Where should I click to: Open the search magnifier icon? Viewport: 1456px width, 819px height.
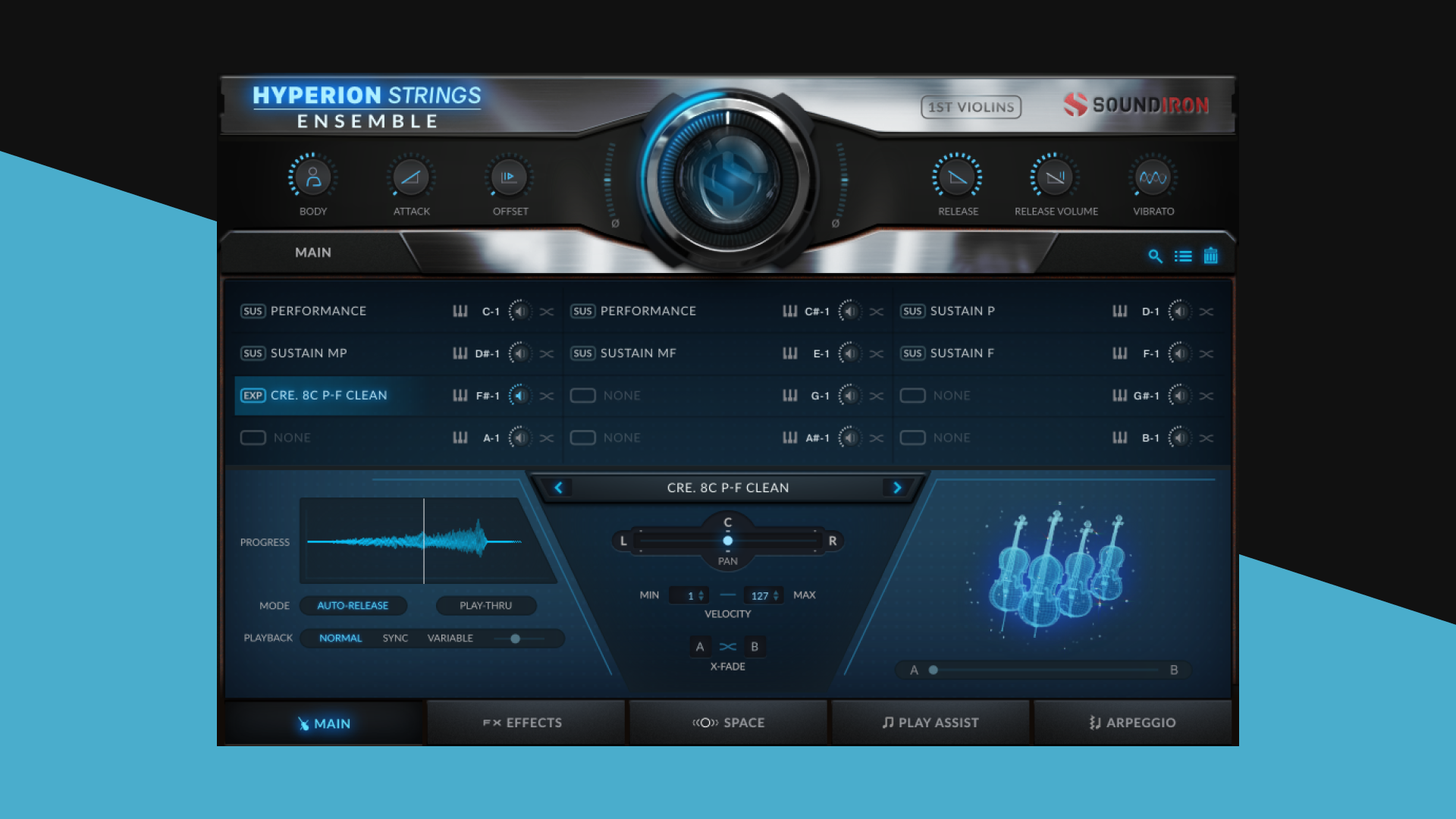(x=1155, y=256)
